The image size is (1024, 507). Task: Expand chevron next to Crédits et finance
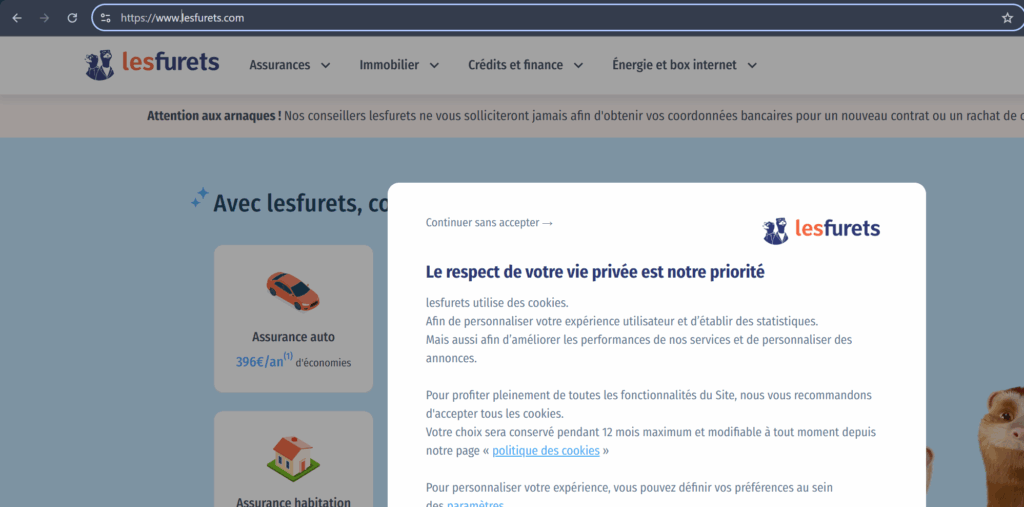[577, 65]
